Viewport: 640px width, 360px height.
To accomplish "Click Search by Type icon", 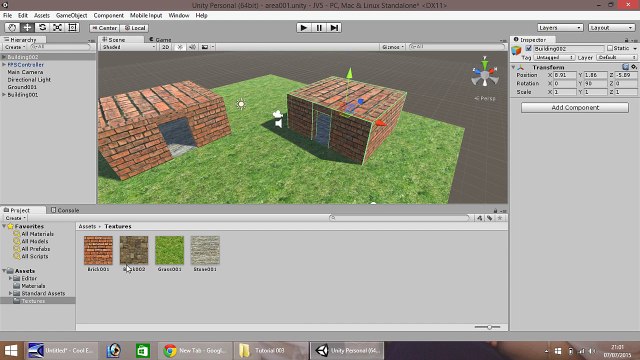I will (x=480, y=218).
